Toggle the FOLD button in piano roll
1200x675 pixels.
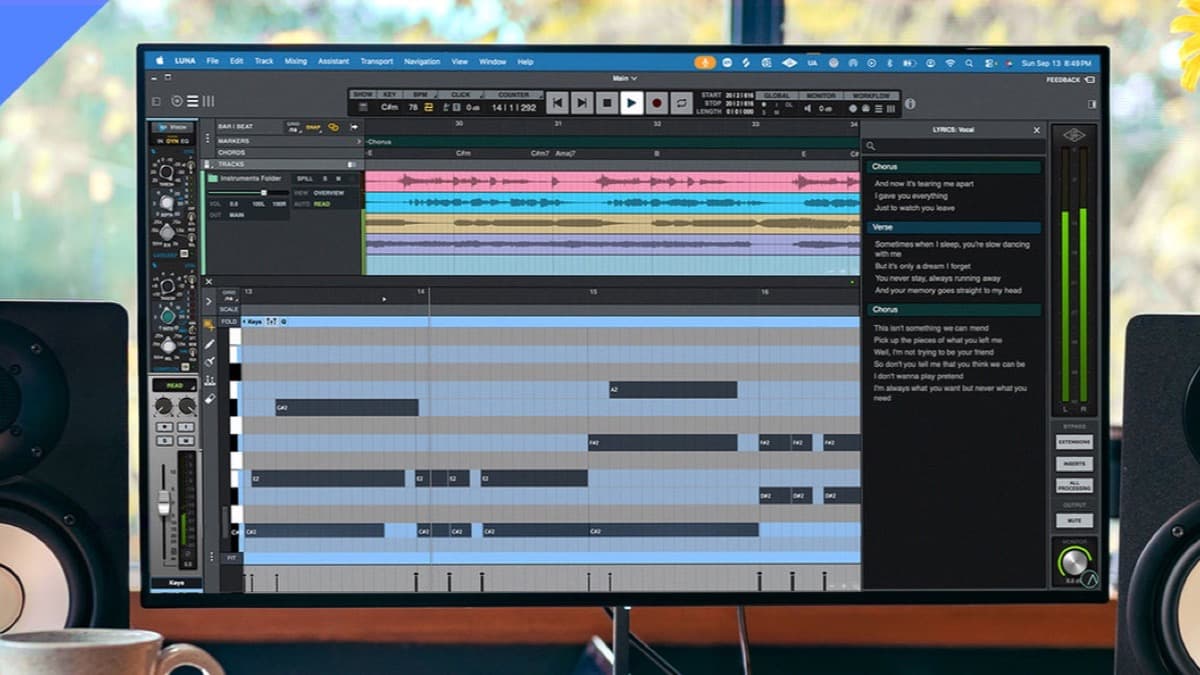pyautogui.click(x=229, y=322)
